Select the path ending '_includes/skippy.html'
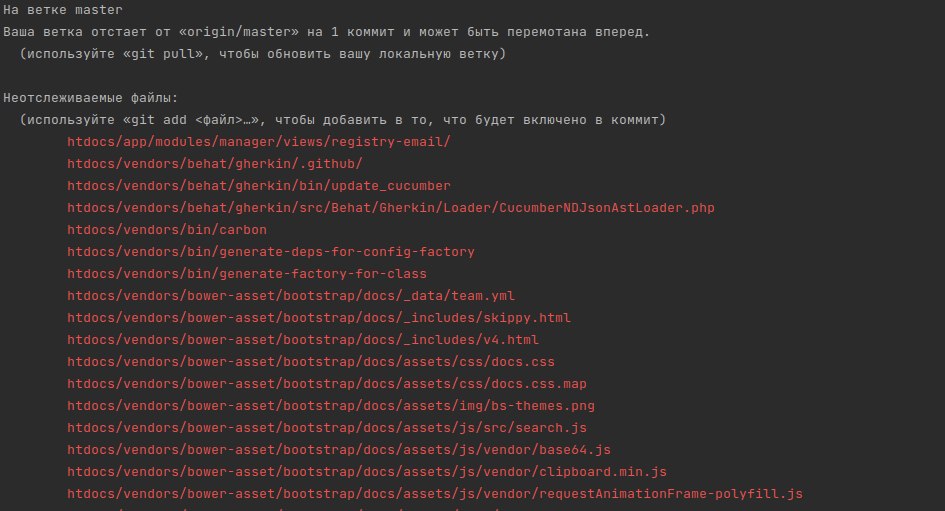 coord(319,318)
